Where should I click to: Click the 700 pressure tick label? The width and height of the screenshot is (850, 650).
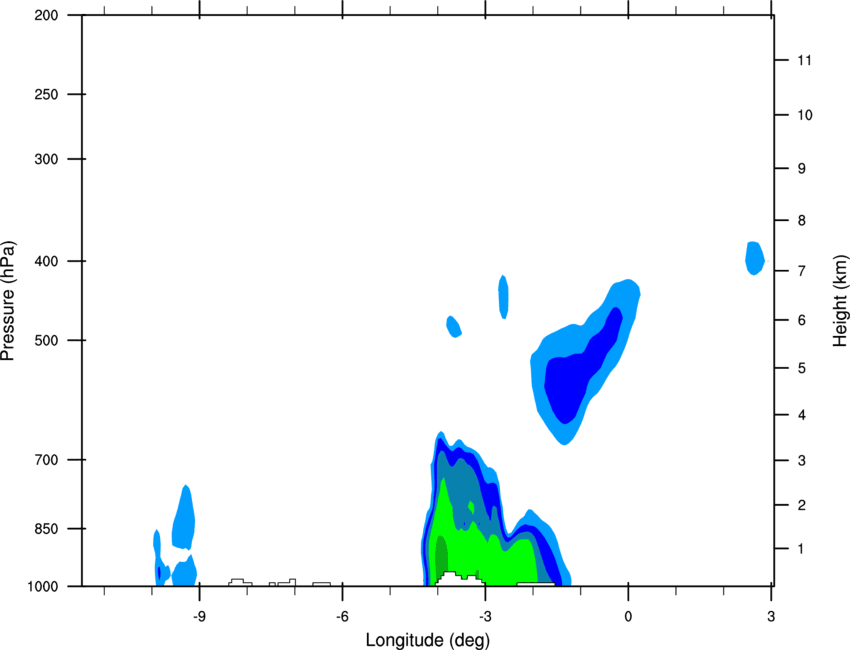pyautogui.click(x=46, y=460)
